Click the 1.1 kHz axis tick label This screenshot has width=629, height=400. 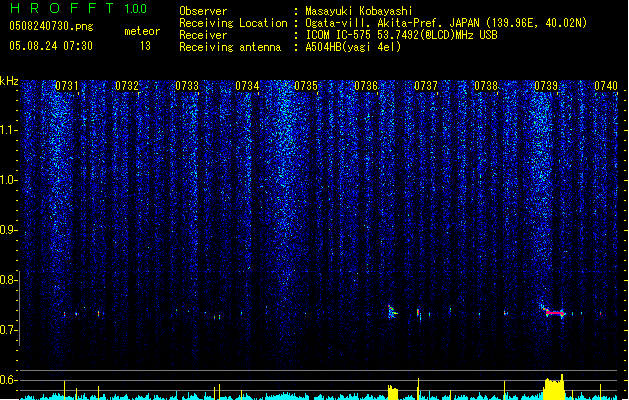click(8, 131)
